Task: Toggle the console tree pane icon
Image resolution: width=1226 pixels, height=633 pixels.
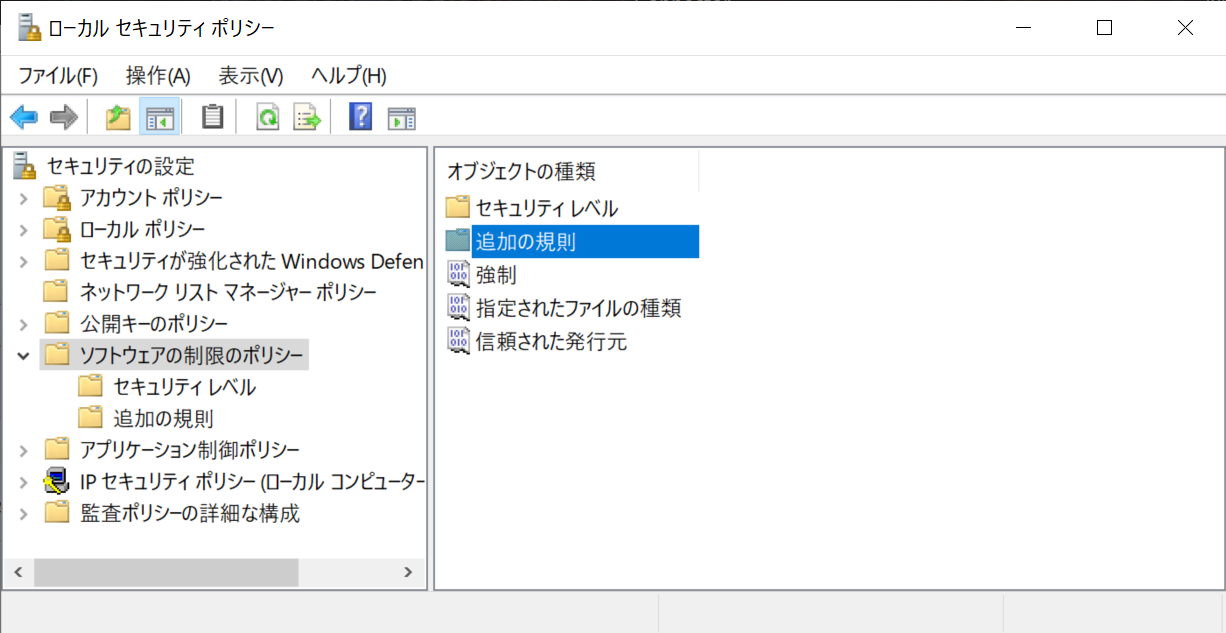Action: pos(159,117)
